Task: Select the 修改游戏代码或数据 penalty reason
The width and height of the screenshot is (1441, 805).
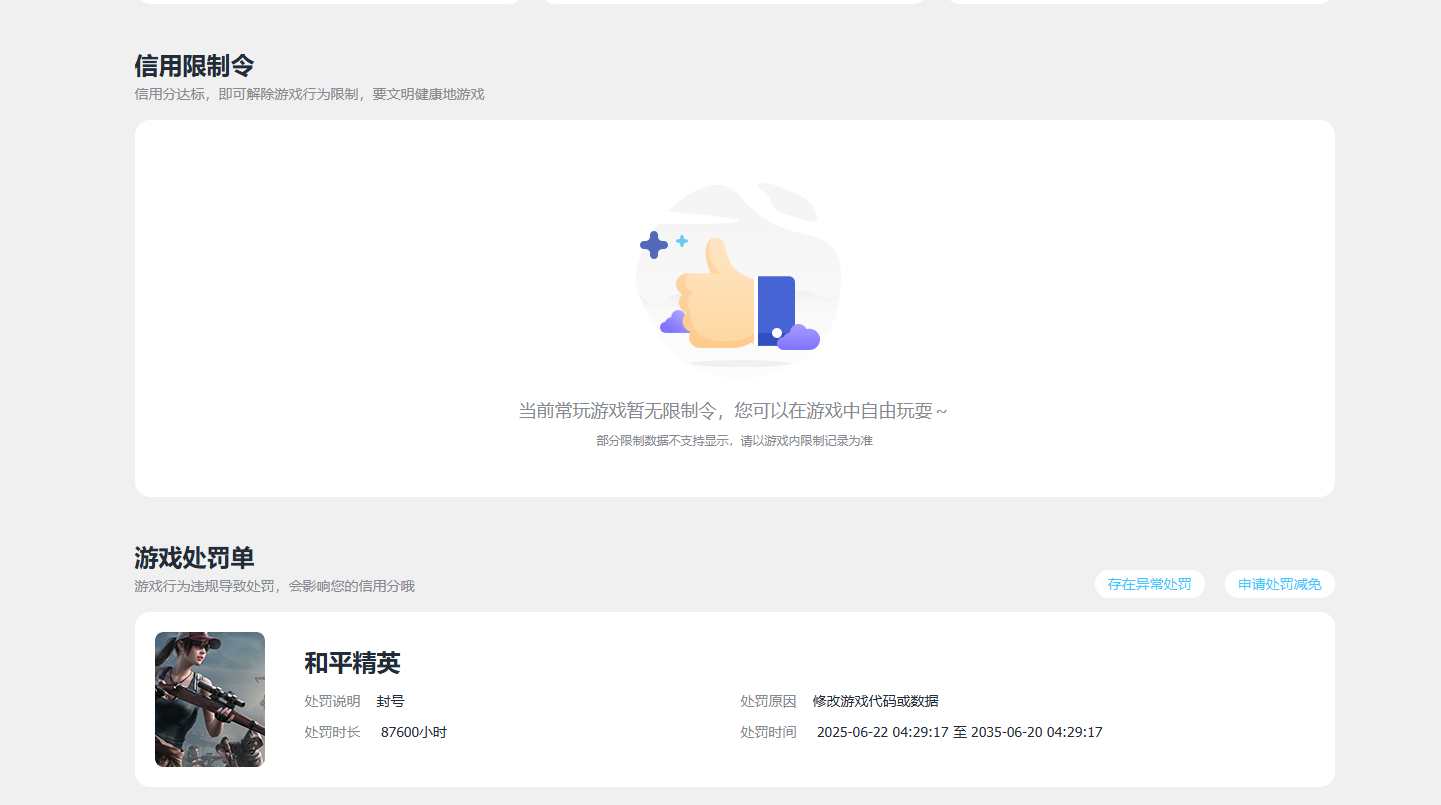Action: point(875,702)
